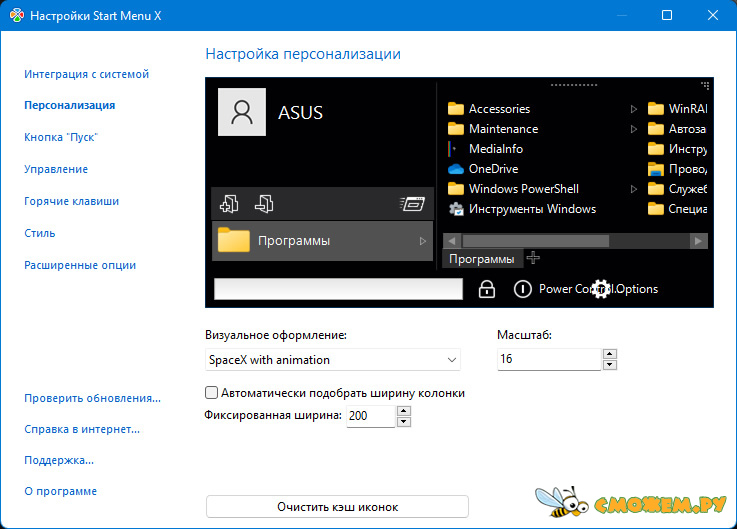This screenshot has height=529, width=737.
Task: Expand the Maintenance submenu arrow
Action: click(x=634, y=129)
